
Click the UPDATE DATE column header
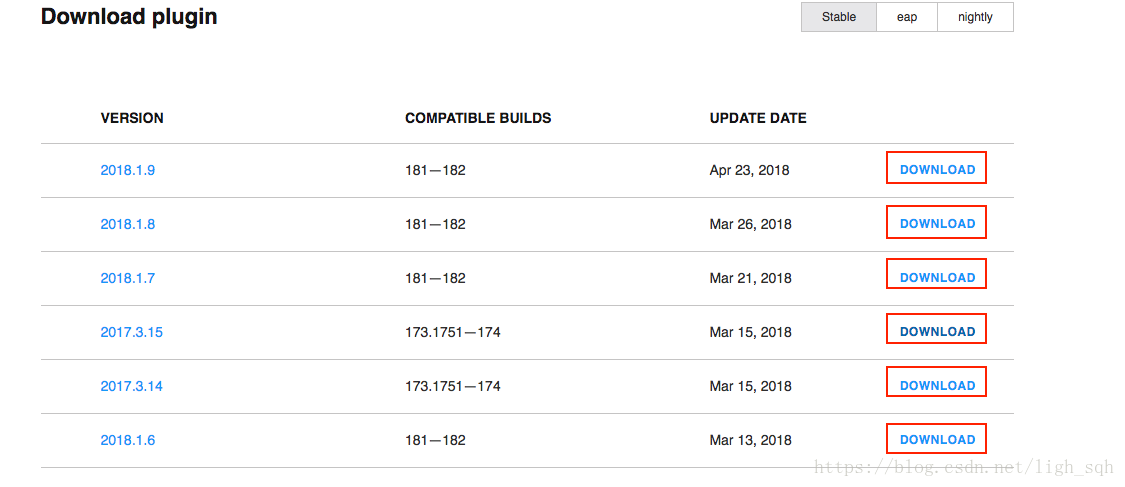pyautogui.click(x=758, y=118)
